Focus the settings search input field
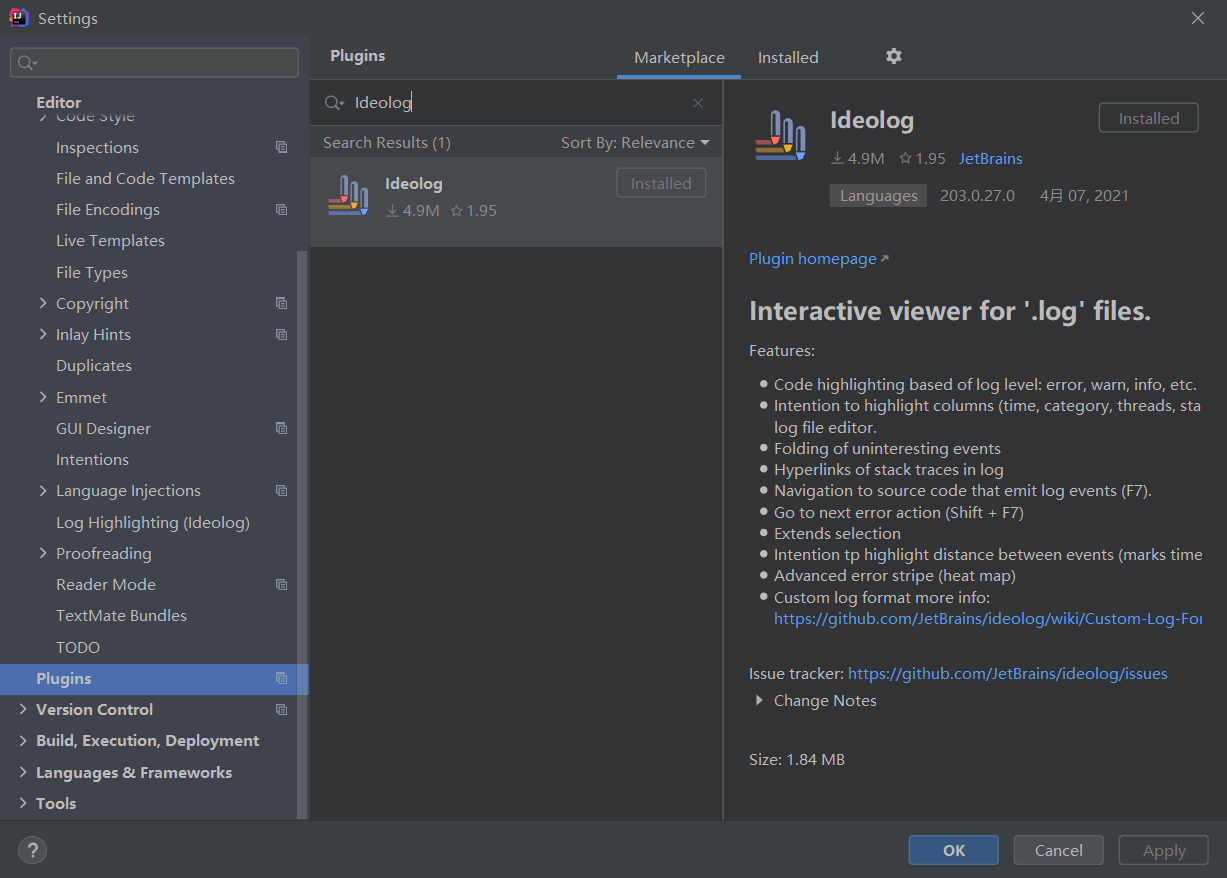The width and height of the screenshot is (1227, 878). (154, 63)
